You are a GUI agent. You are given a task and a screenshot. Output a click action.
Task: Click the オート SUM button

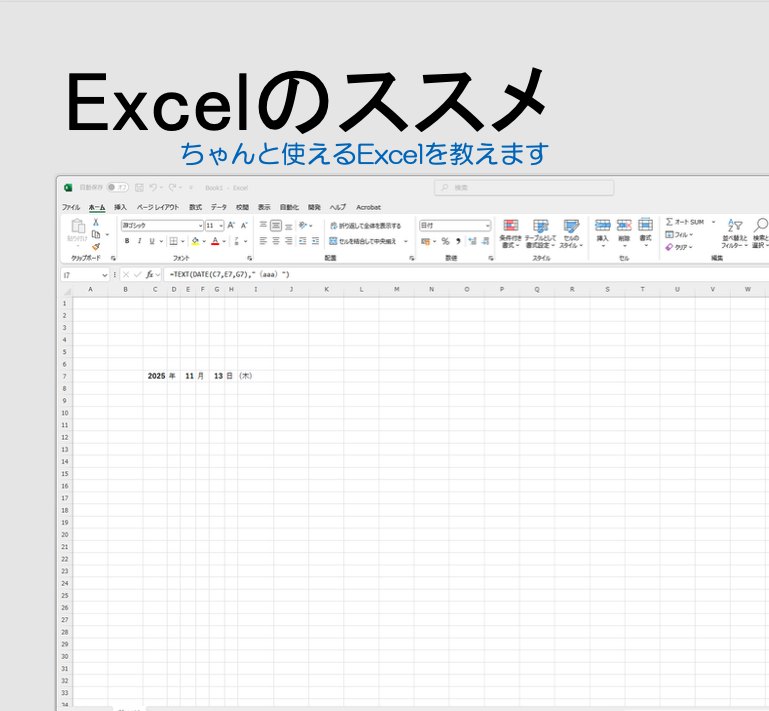[686, 222]
